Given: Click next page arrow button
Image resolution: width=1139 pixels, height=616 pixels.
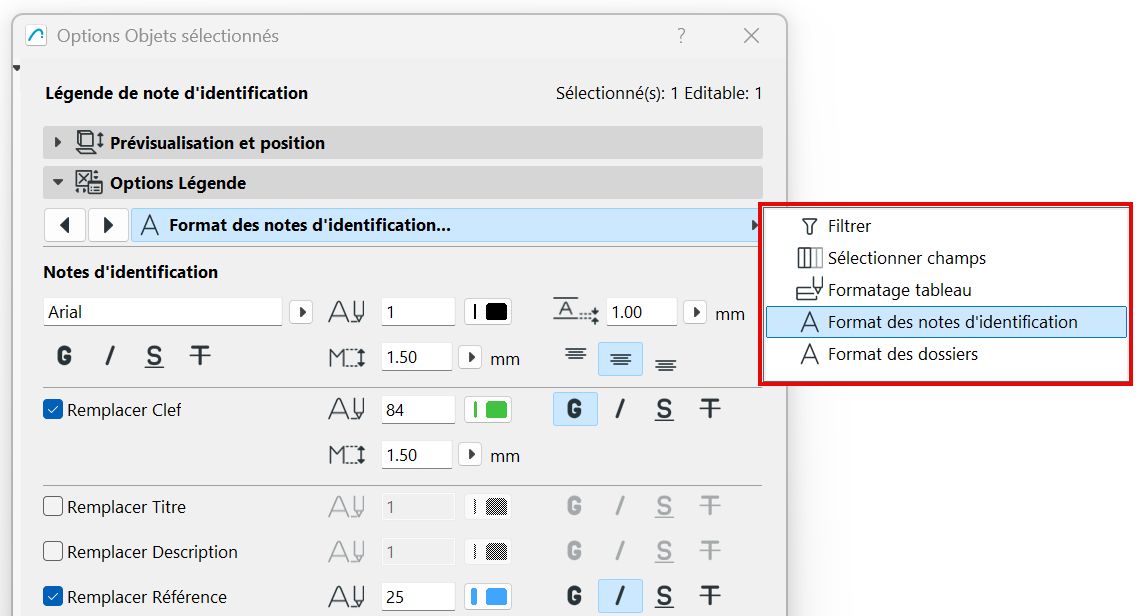Looking at the screenshot, I should tap(108, 225).
